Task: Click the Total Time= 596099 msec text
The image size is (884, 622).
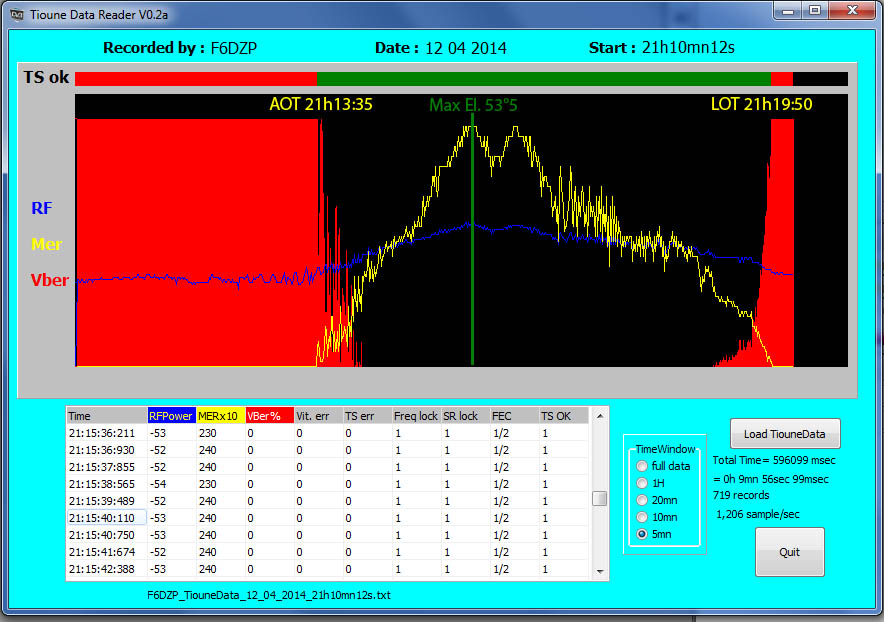Action: point(774,460)
